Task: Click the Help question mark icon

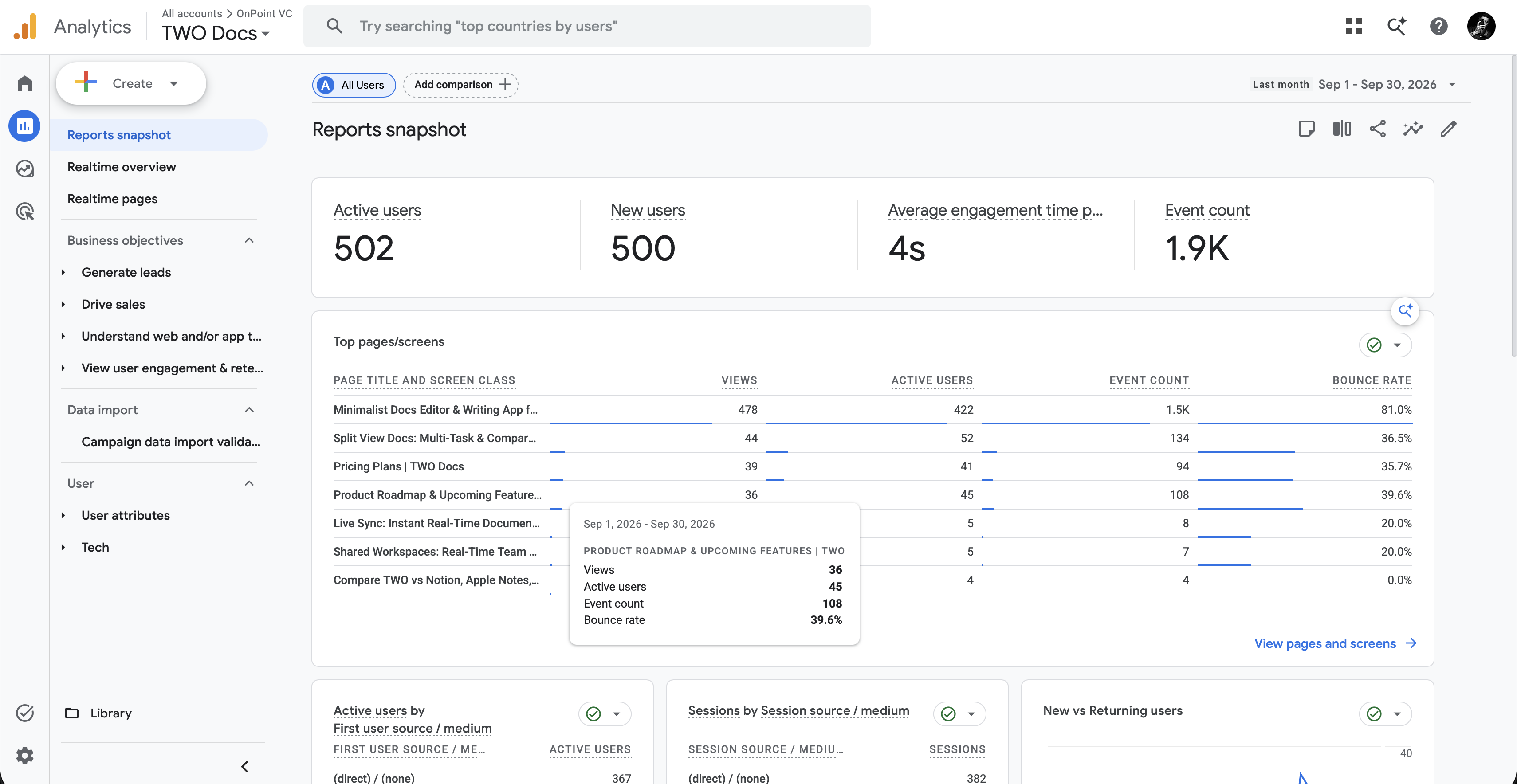Action: click(1438, 26)
